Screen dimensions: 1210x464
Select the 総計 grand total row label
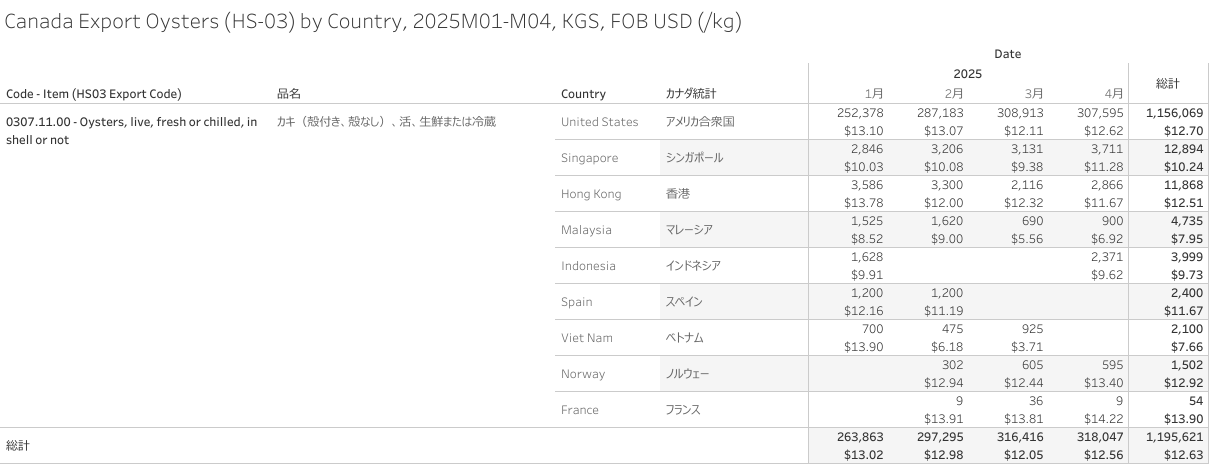point(18,446)
